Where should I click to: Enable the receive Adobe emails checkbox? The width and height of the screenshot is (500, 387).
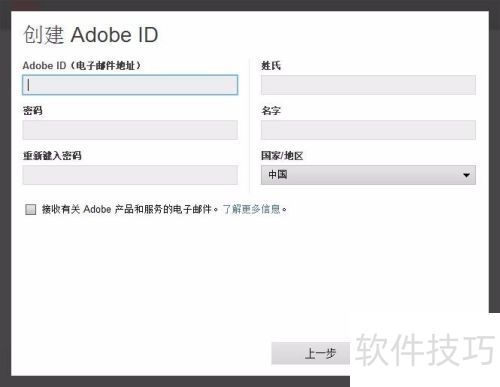31,209
